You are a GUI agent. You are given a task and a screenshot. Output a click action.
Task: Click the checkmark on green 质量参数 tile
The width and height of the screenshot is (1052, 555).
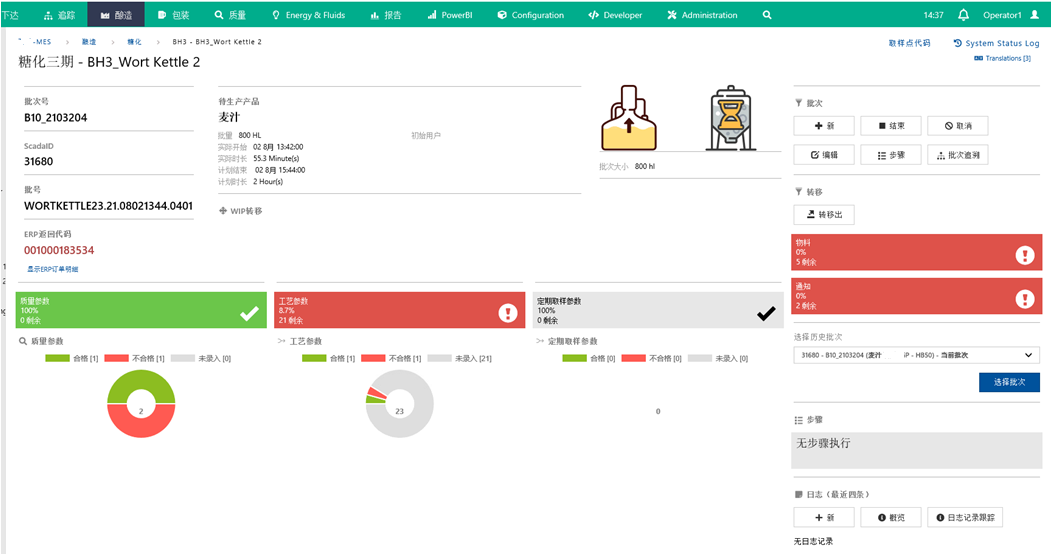(248, 313)
